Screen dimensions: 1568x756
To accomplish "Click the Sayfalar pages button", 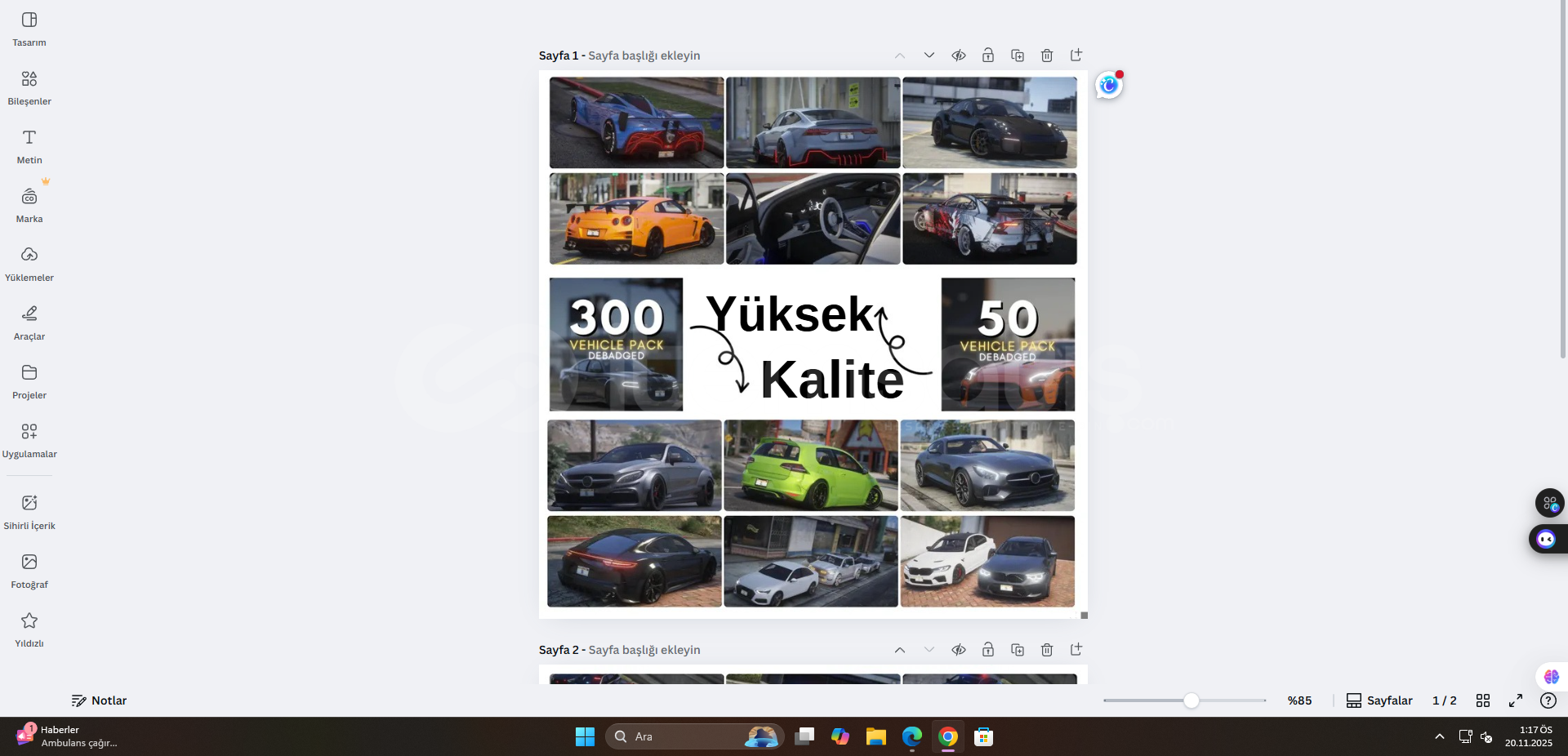I will 1379,700.
